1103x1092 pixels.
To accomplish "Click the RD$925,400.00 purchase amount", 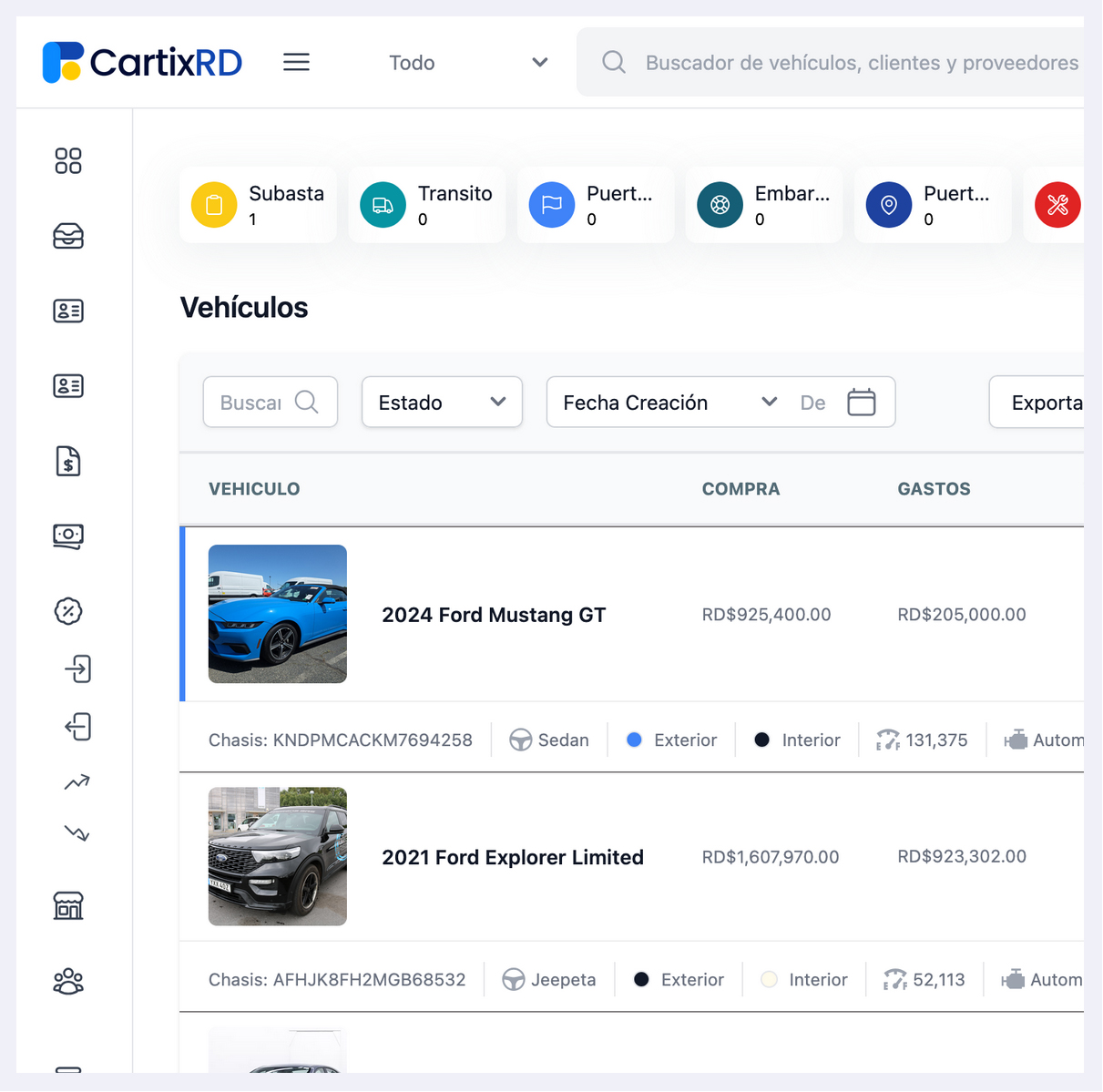I will tap(766, 615).
